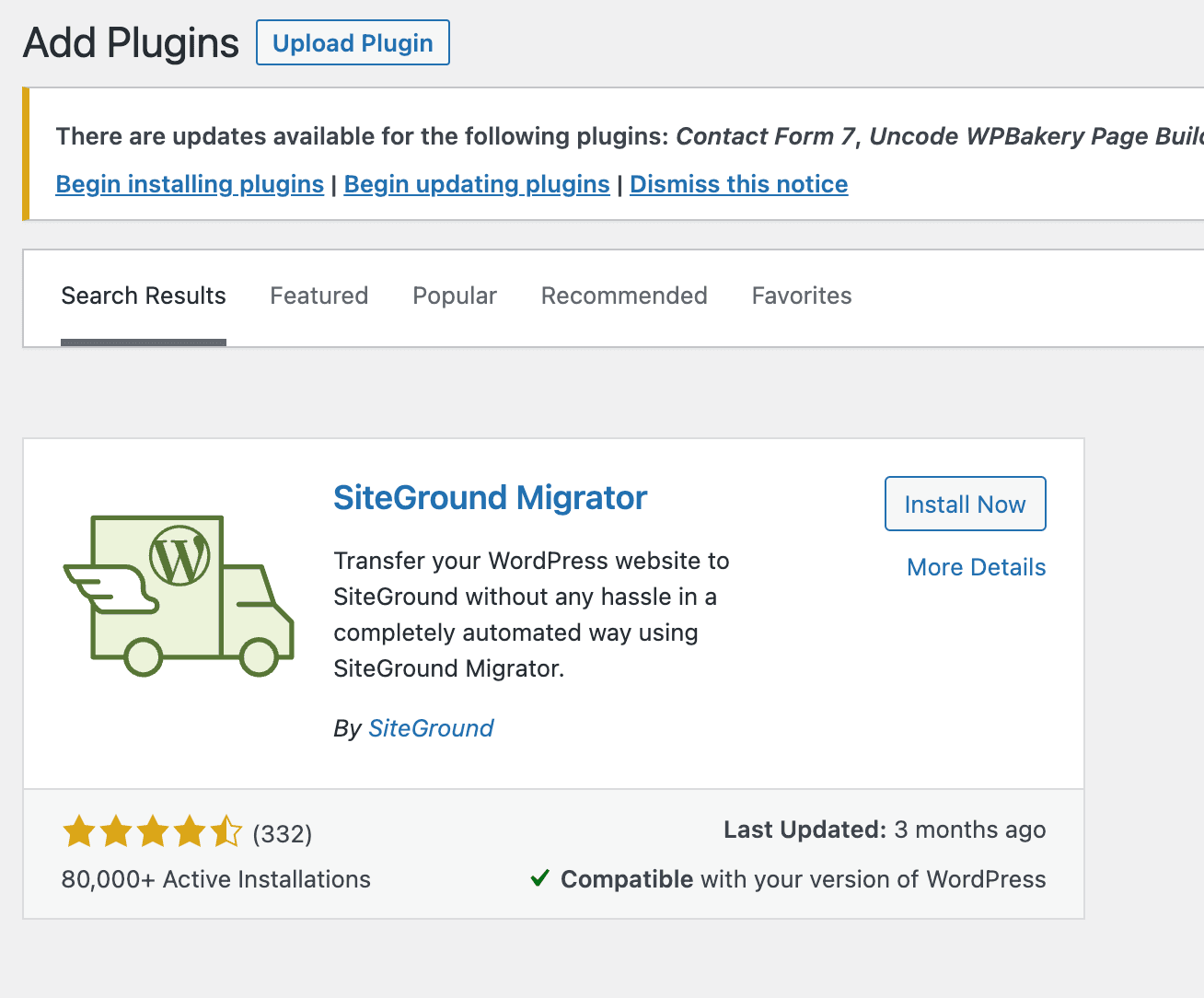This screenshot has width=1204, height=998.
Task: Click the SiteGround Migrator truck icon
Action: [x=179, y=596]
